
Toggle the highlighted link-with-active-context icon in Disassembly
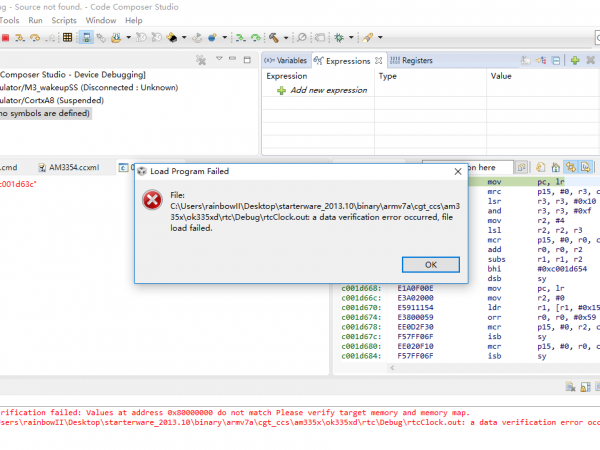569,166
